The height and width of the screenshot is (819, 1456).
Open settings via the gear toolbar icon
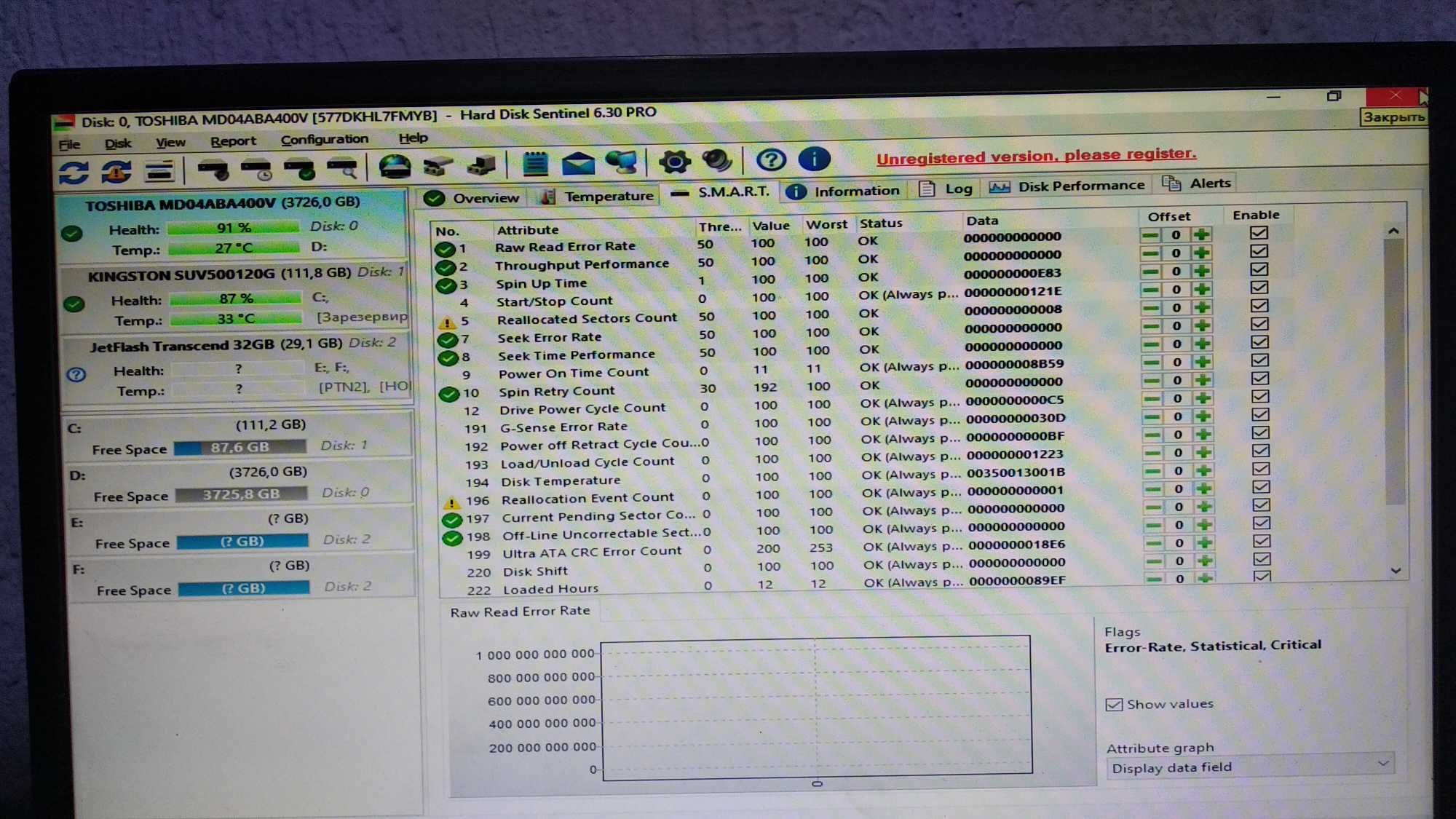pos(674,161)
